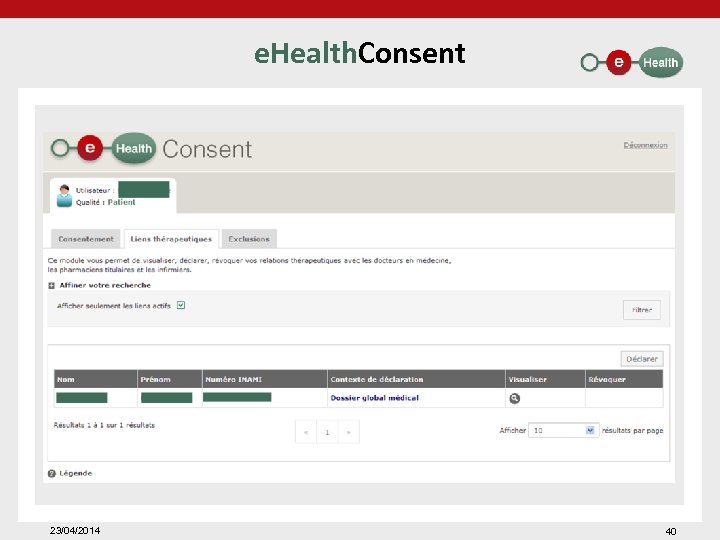Open the Exclusions tab
This screenshot has height=540, width=720.
click(249, 239)
